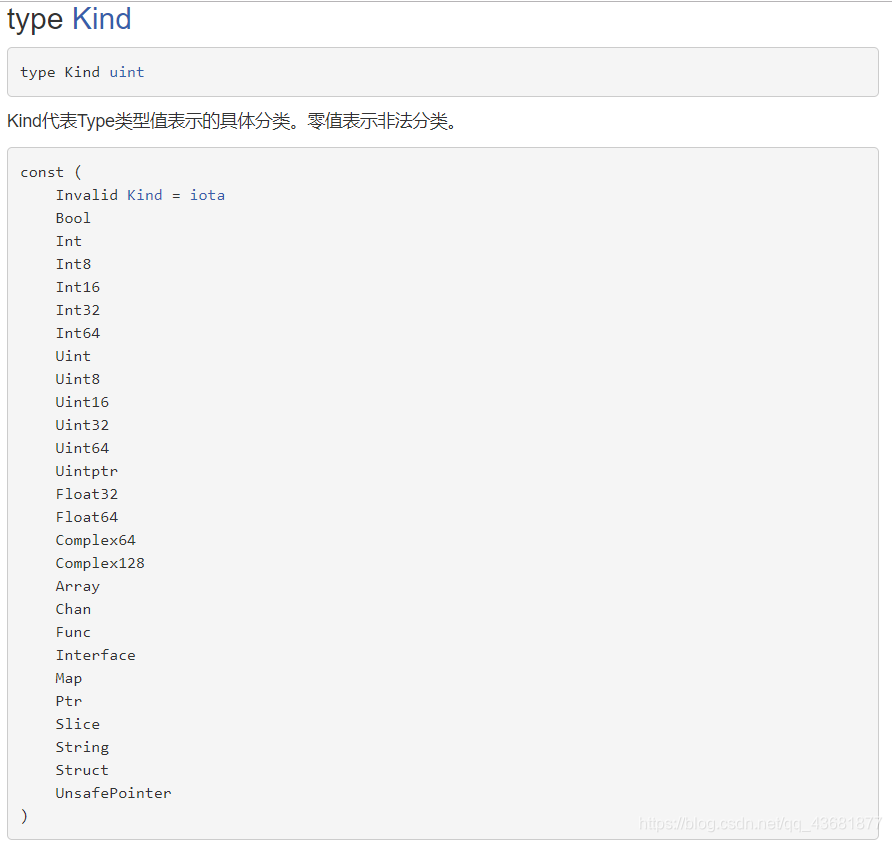Click the blue Kind heading link
Image resolution: width=892 pixels, height=842 pixels.
[x=102, y=19]
